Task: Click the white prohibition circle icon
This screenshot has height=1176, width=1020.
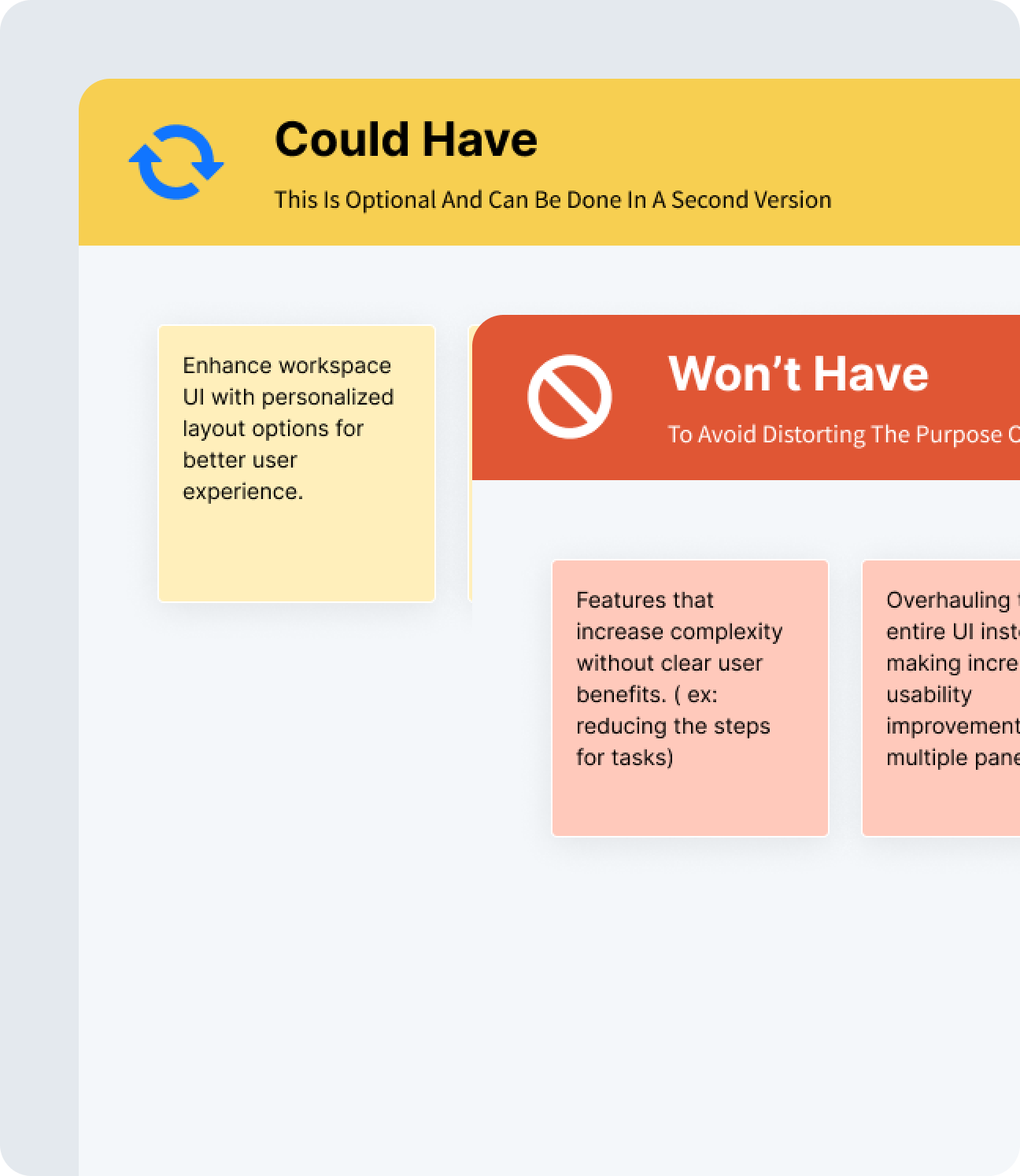Action: 570,396
